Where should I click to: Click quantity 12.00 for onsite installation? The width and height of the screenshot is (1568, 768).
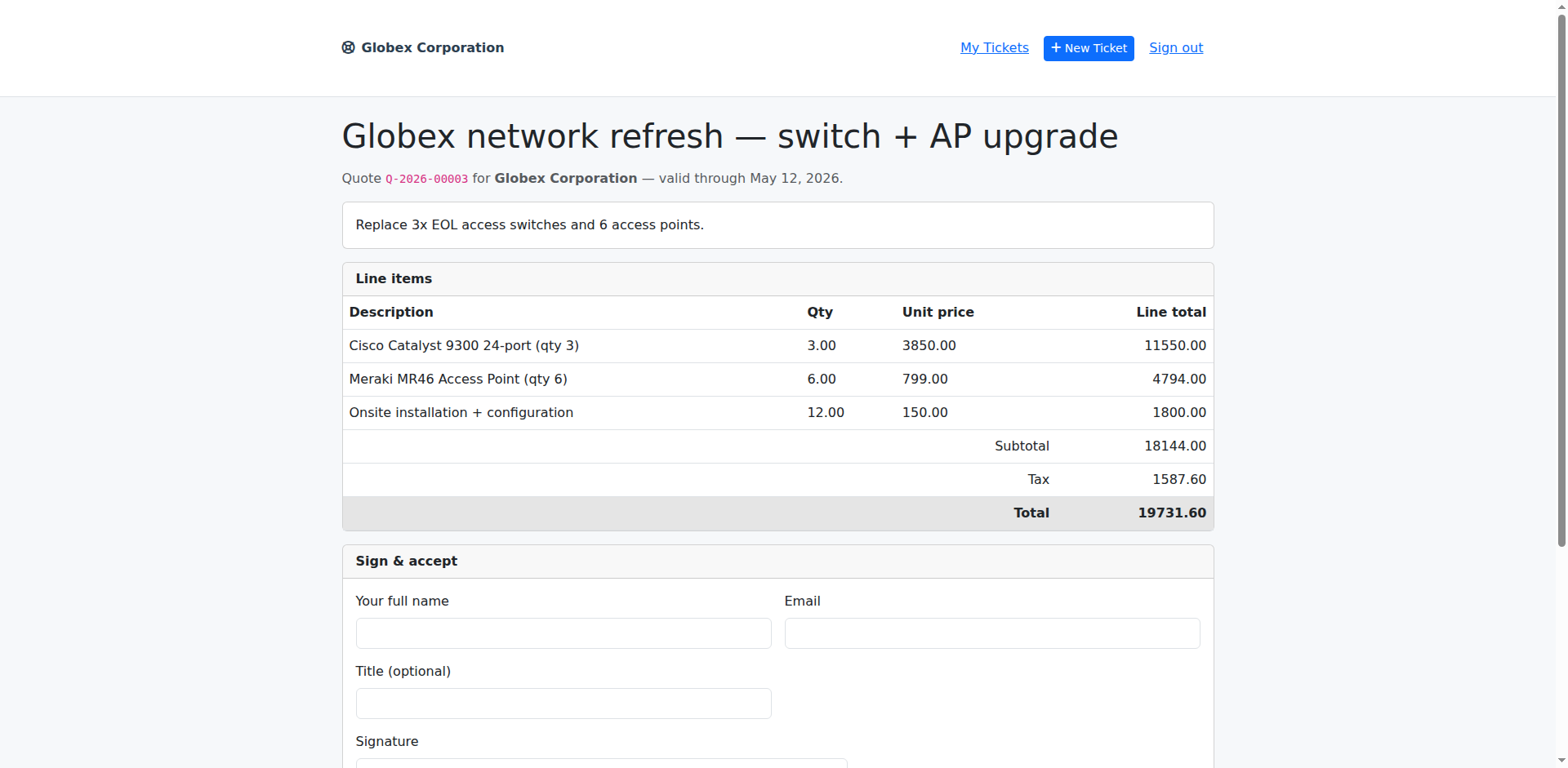point(826,412)
